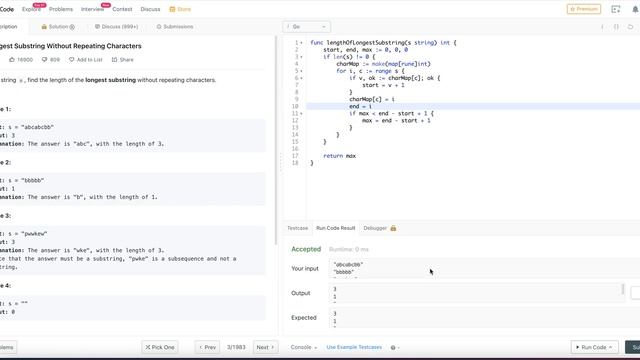Click Use Example Testcases link
Viewport: 640px width, 360px height.
pyautogui.click(x=354, y=347)
